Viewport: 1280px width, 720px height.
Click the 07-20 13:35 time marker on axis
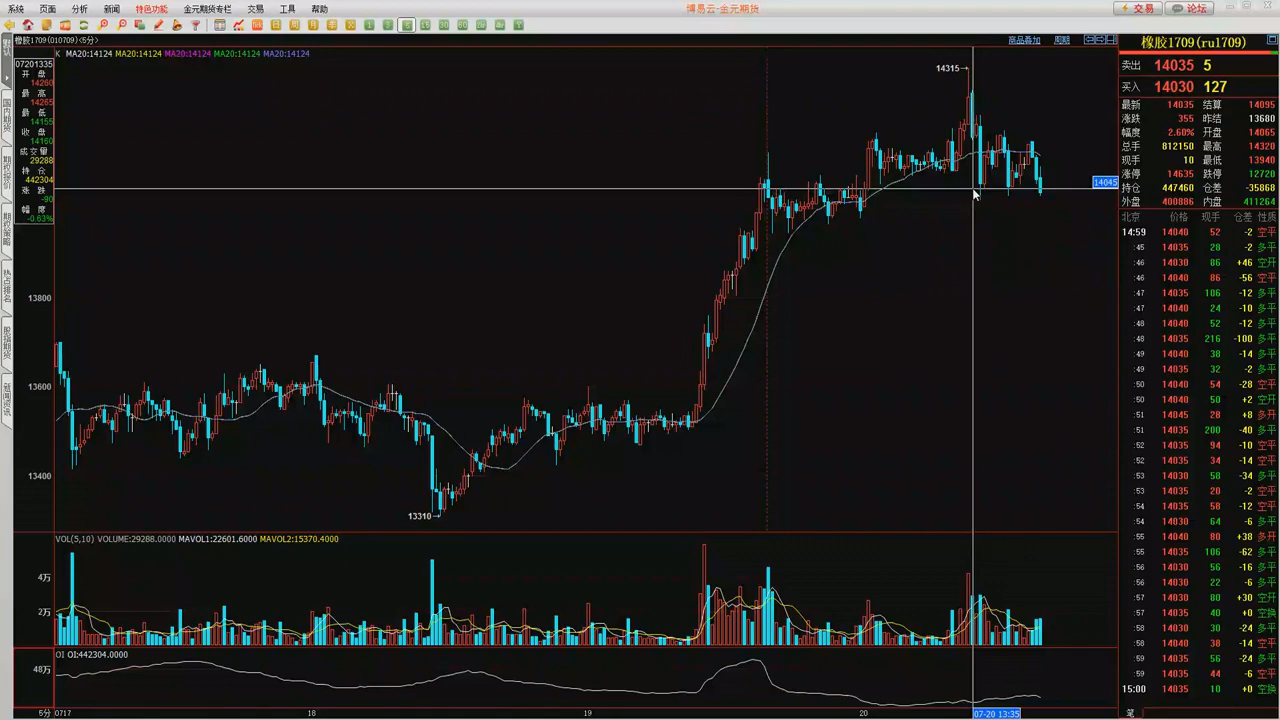[x=997, y=714]
